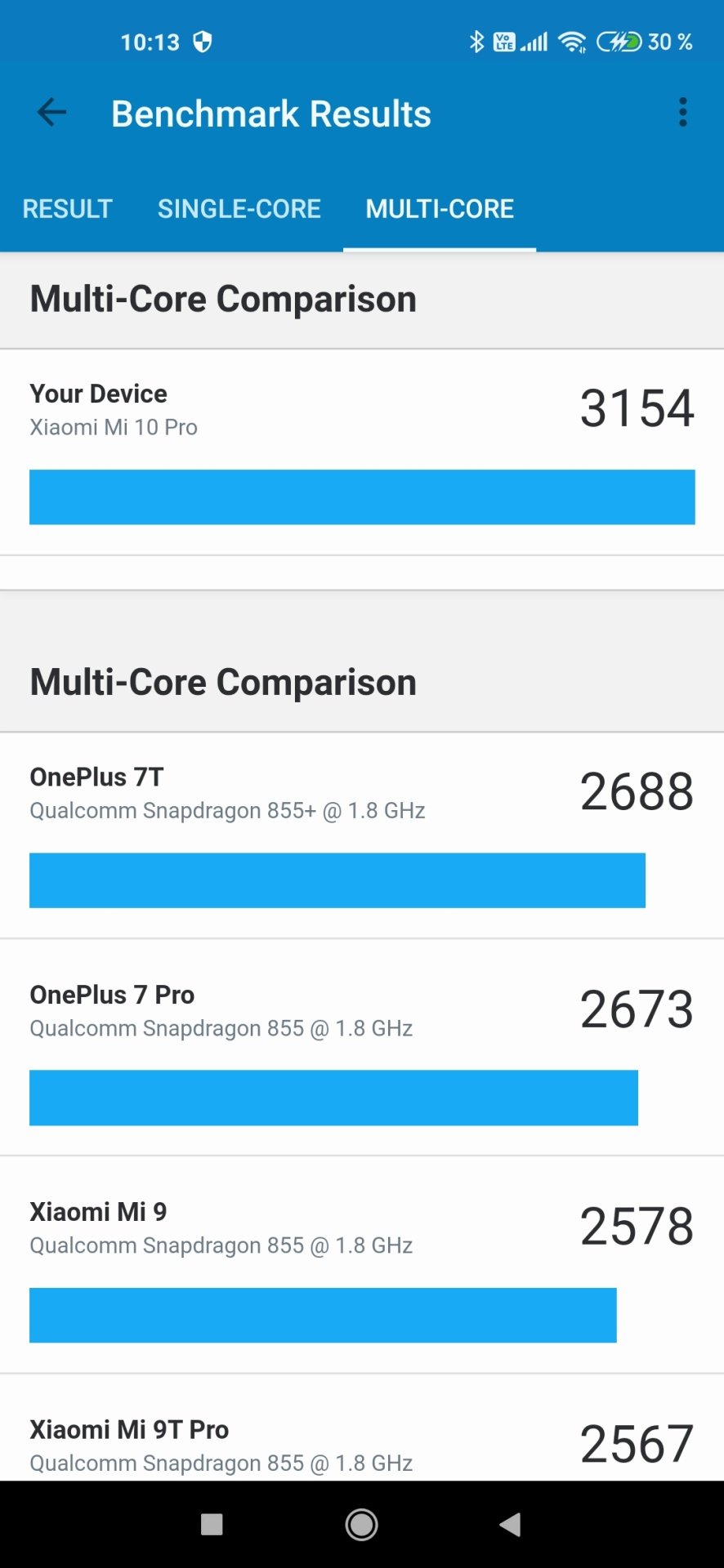The width and height of the screenshot is (724, 1568).
Task: Tap the Xiaomi Mi 9T Pro entry
Action: 362,1428
